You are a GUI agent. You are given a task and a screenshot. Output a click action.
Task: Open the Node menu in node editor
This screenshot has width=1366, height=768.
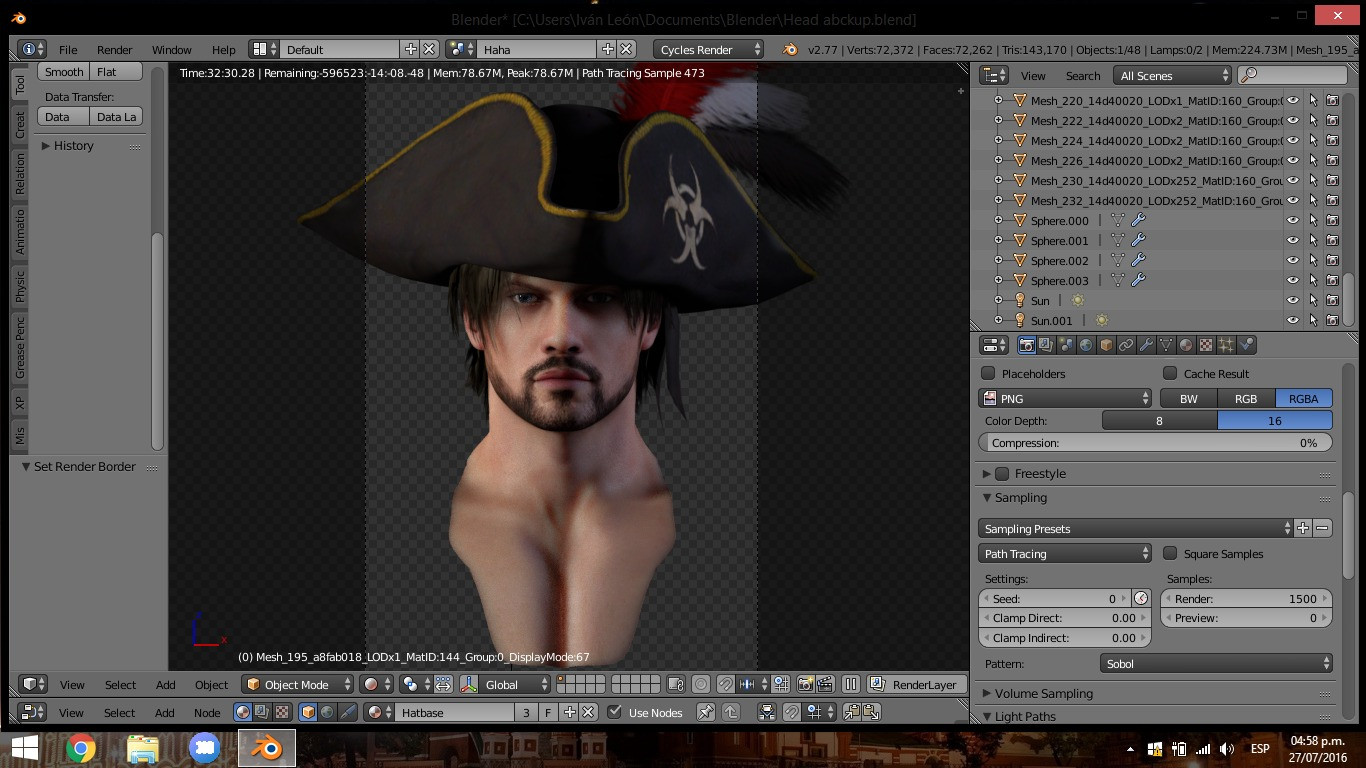point(207,713)
